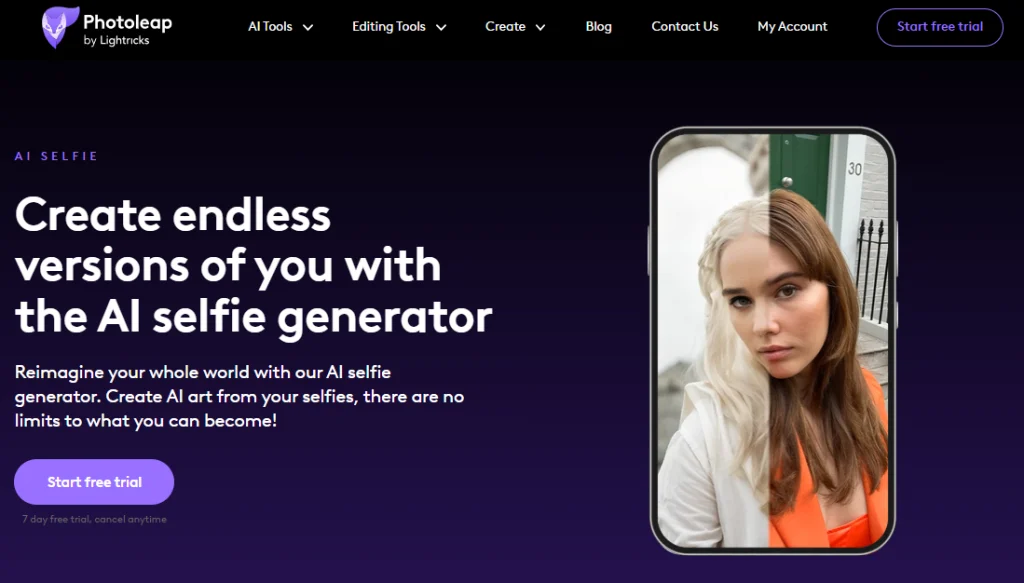Viewport: 1024px width, 583px height.
Task: Click the blonde-hair half of the selfie
Action: [x=713, y=340]
